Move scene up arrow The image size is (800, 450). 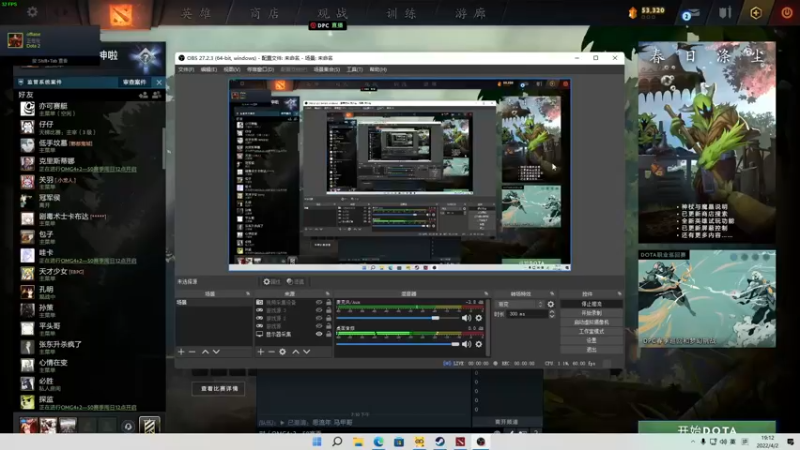pos(205,352)
